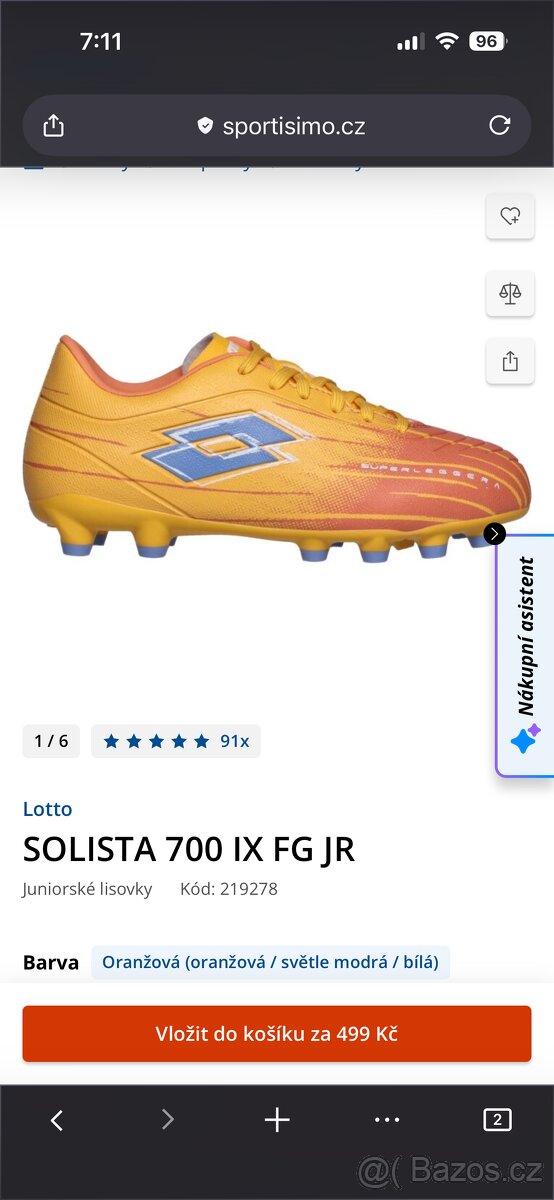This screenshot has width=554, height=1200.
Task: Compare product using the scales icon
Action: 510,293
